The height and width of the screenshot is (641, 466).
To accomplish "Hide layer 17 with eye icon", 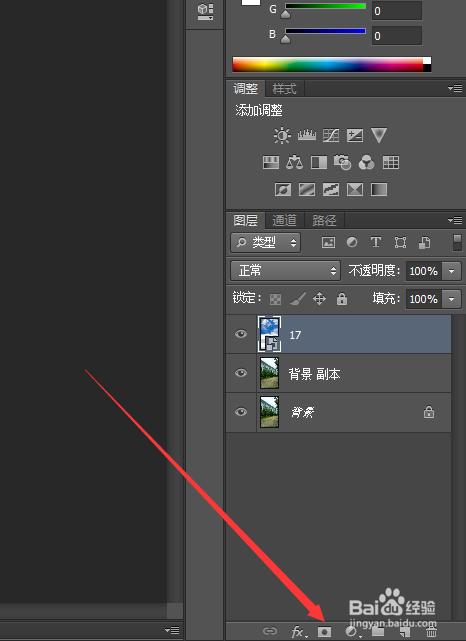I will pyautogui.click(x=241, y=334).
